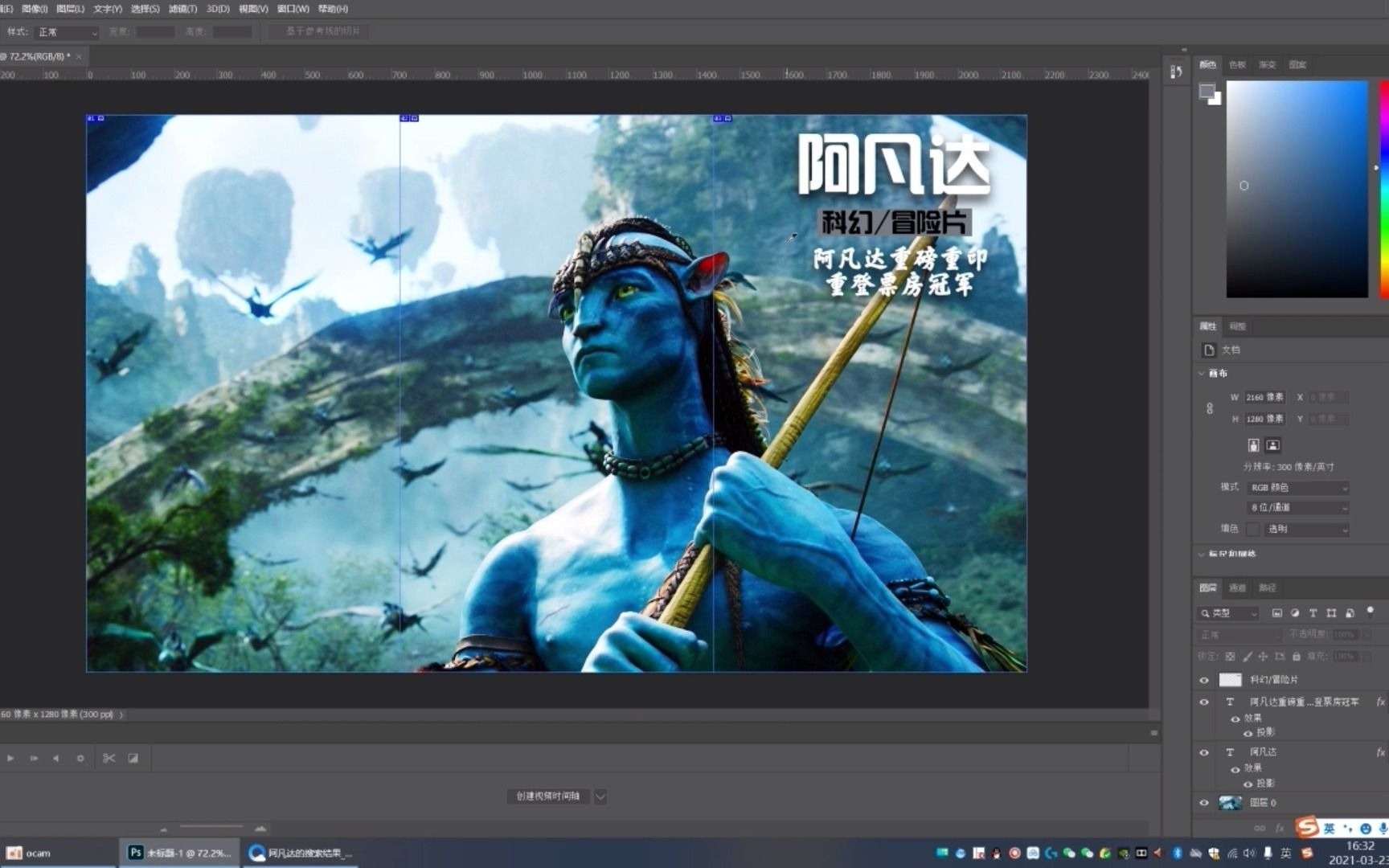Toggle the width-height link icon
The width and height of the screenshot is (1389, 868).
1210,408
